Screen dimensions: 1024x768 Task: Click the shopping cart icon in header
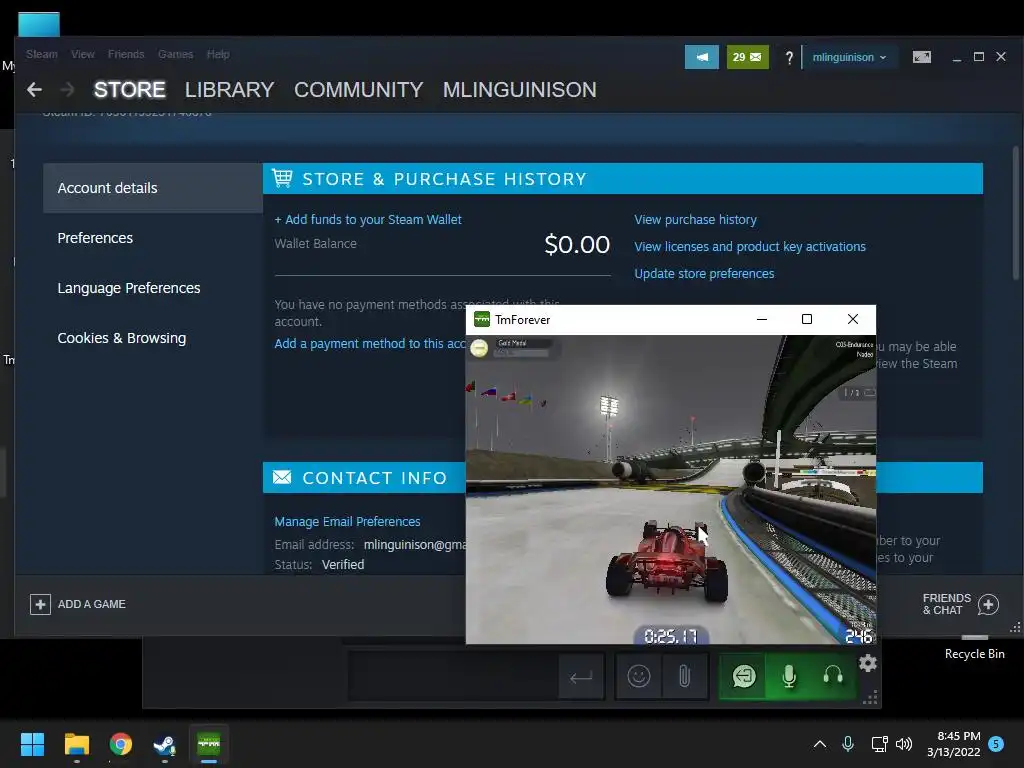click(282, 178)
